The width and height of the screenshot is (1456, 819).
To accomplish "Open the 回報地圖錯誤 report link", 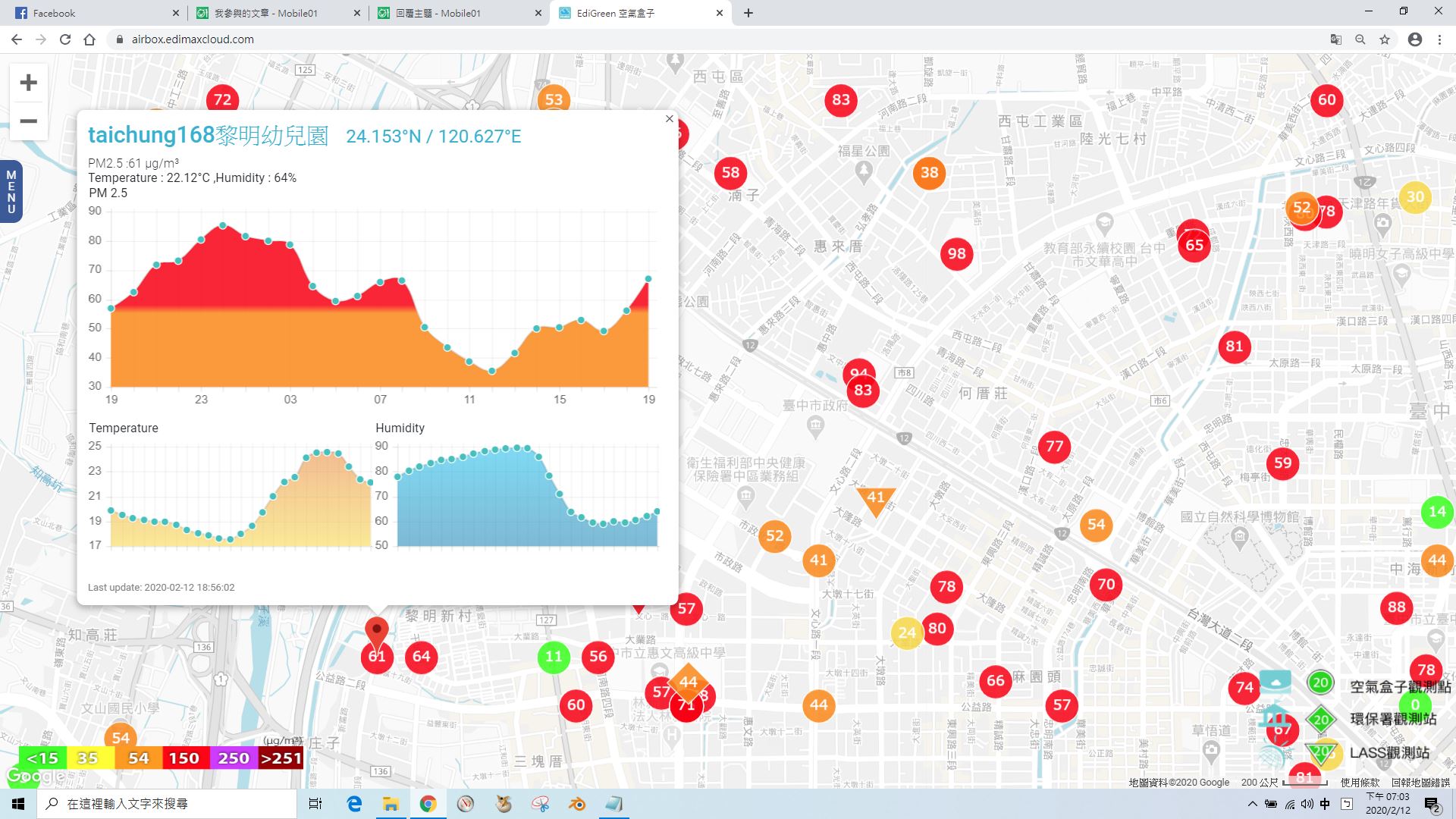I will 1420,783.
